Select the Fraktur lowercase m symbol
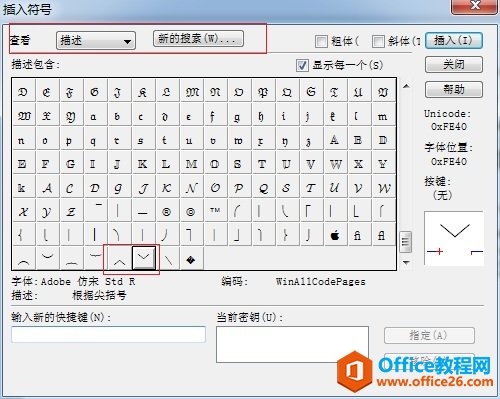 (x=382, y=116)
